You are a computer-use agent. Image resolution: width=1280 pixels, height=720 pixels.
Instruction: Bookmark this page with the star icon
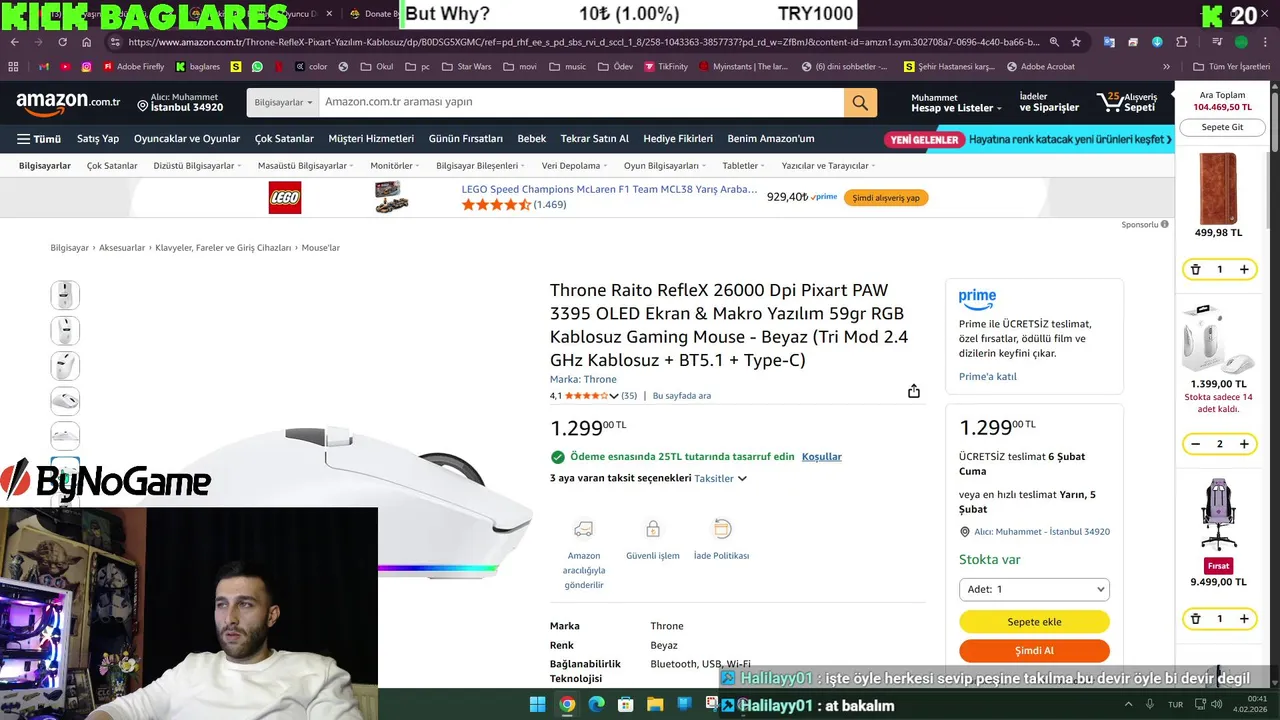pos(1076,42)
